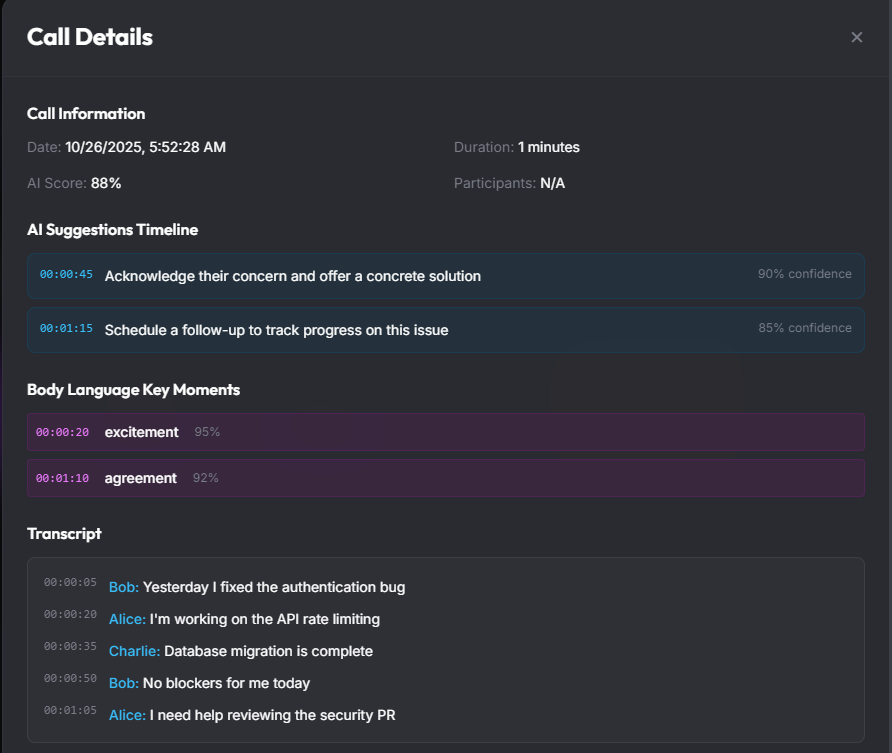892x753 pixels.
Task: Close the Call Details dialog
Action: pyautogui.click(x=856, y=38)
